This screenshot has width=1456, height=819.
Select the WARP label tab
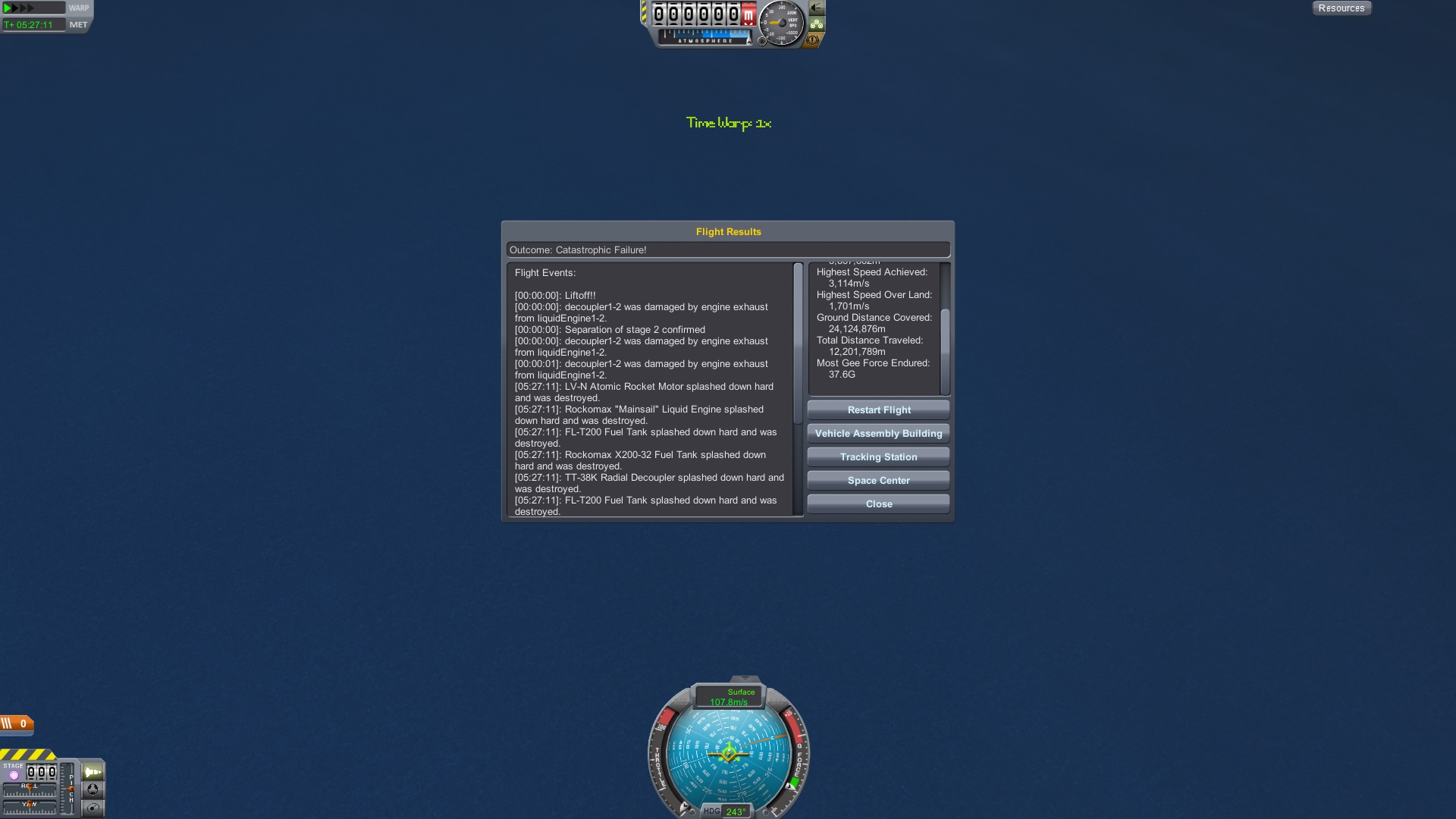(x=79, y=8)
